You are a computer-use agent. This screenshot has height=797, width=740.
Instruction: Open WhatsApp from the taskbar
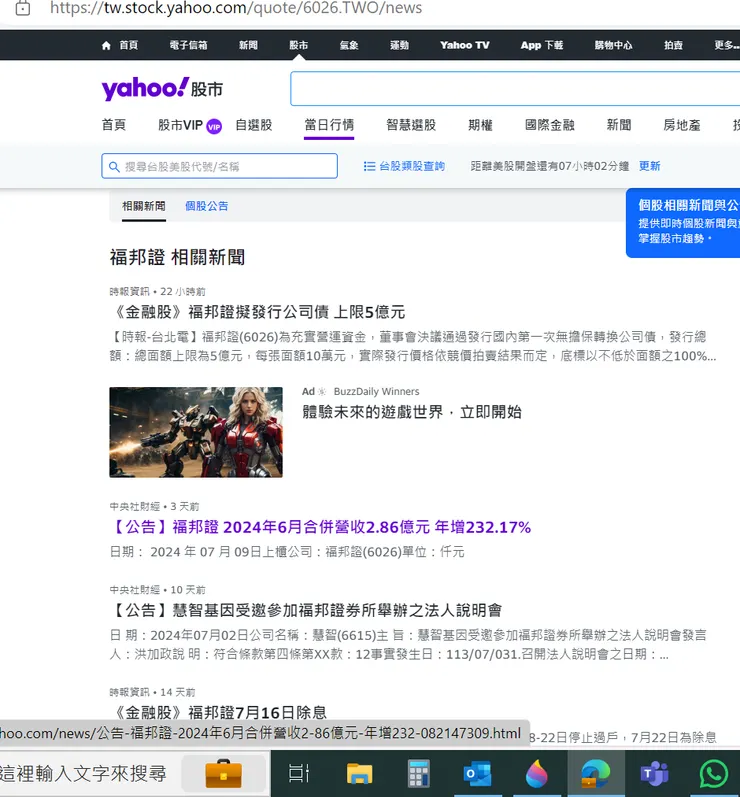coord(714,774)
